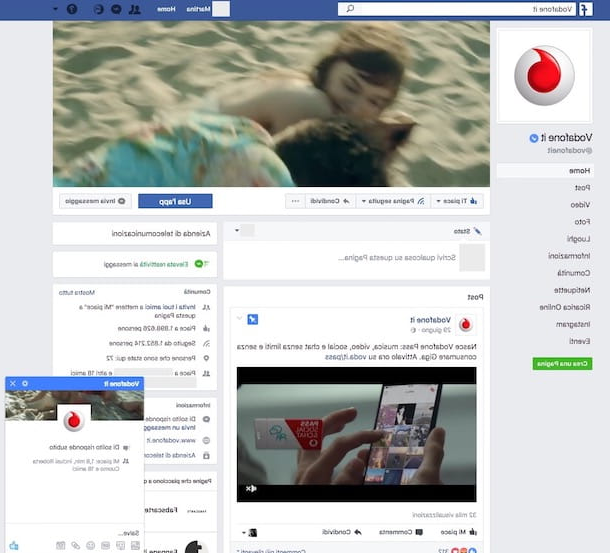Image resolution: width=610 pixels, height=553 pixels.
Task: Click the 29 giugno post timestamp
Action: (436, 330)
